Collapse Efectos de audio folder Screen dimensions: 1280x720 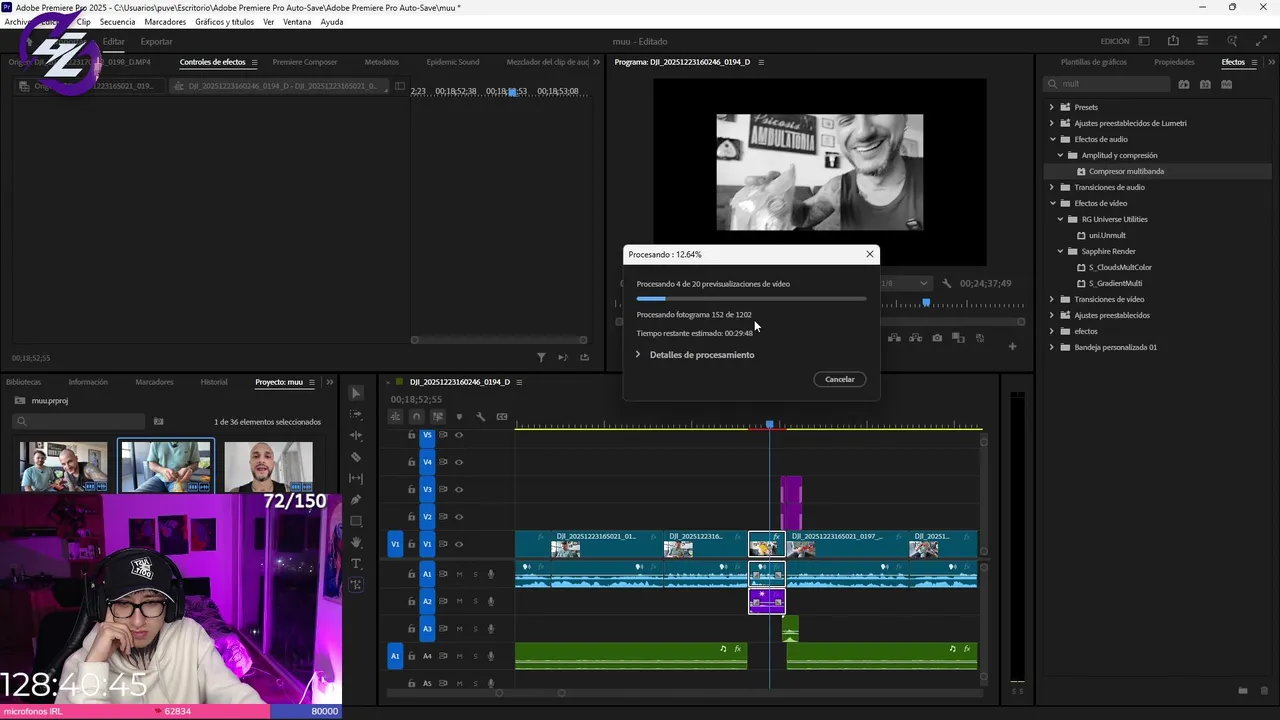1051,139
